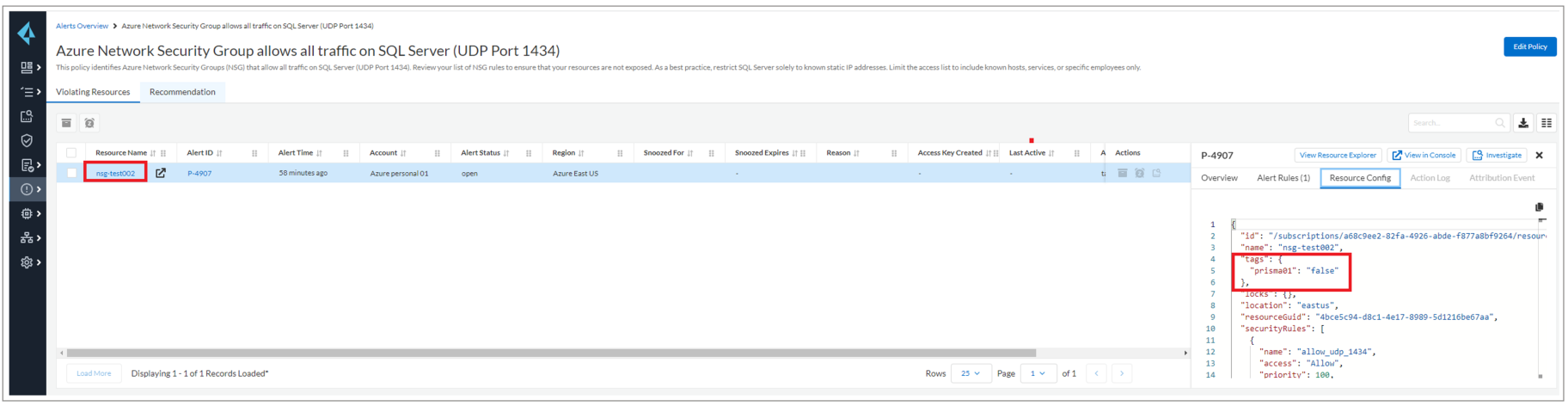
Task: Switch to Recommendation tab
Action: point(182,92)
